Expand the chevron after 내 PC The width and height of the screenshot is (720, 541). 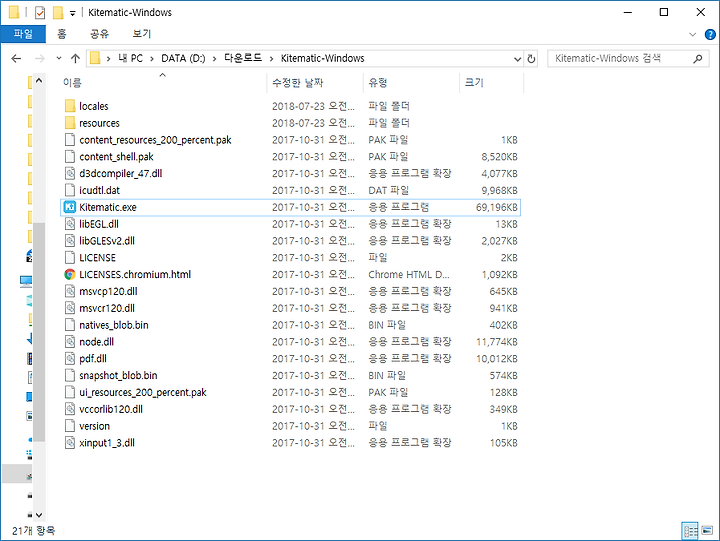point(152,59)
